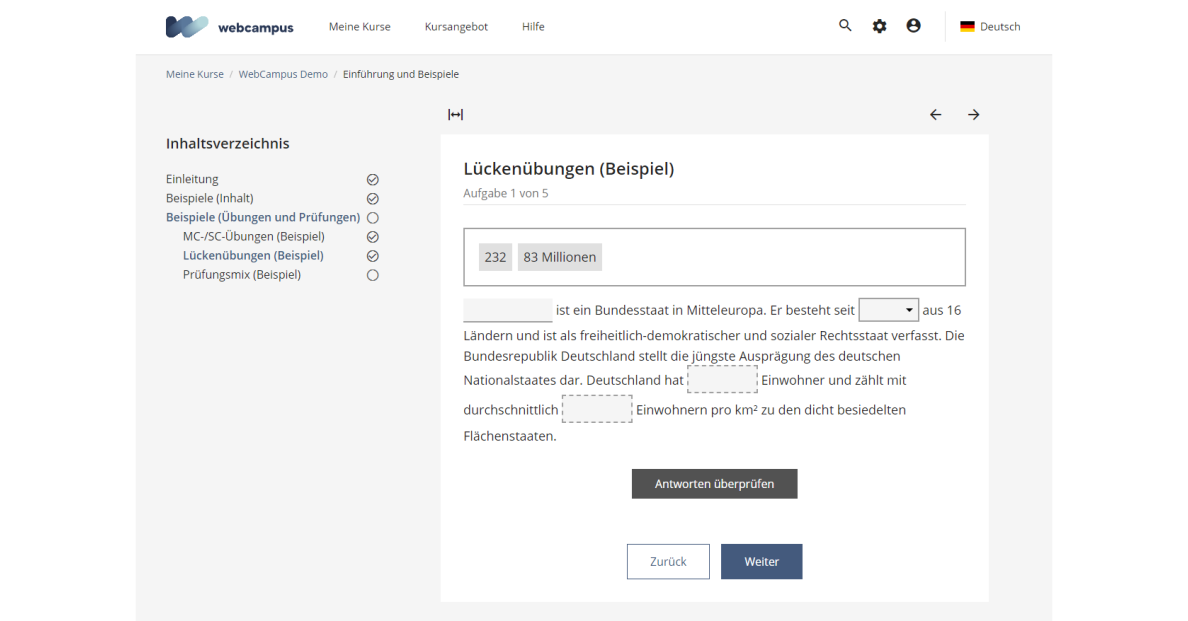The height and width of the screenshot is (621, 1188).
Task: Click the Weiter button
Action: (x=761, y=561)
